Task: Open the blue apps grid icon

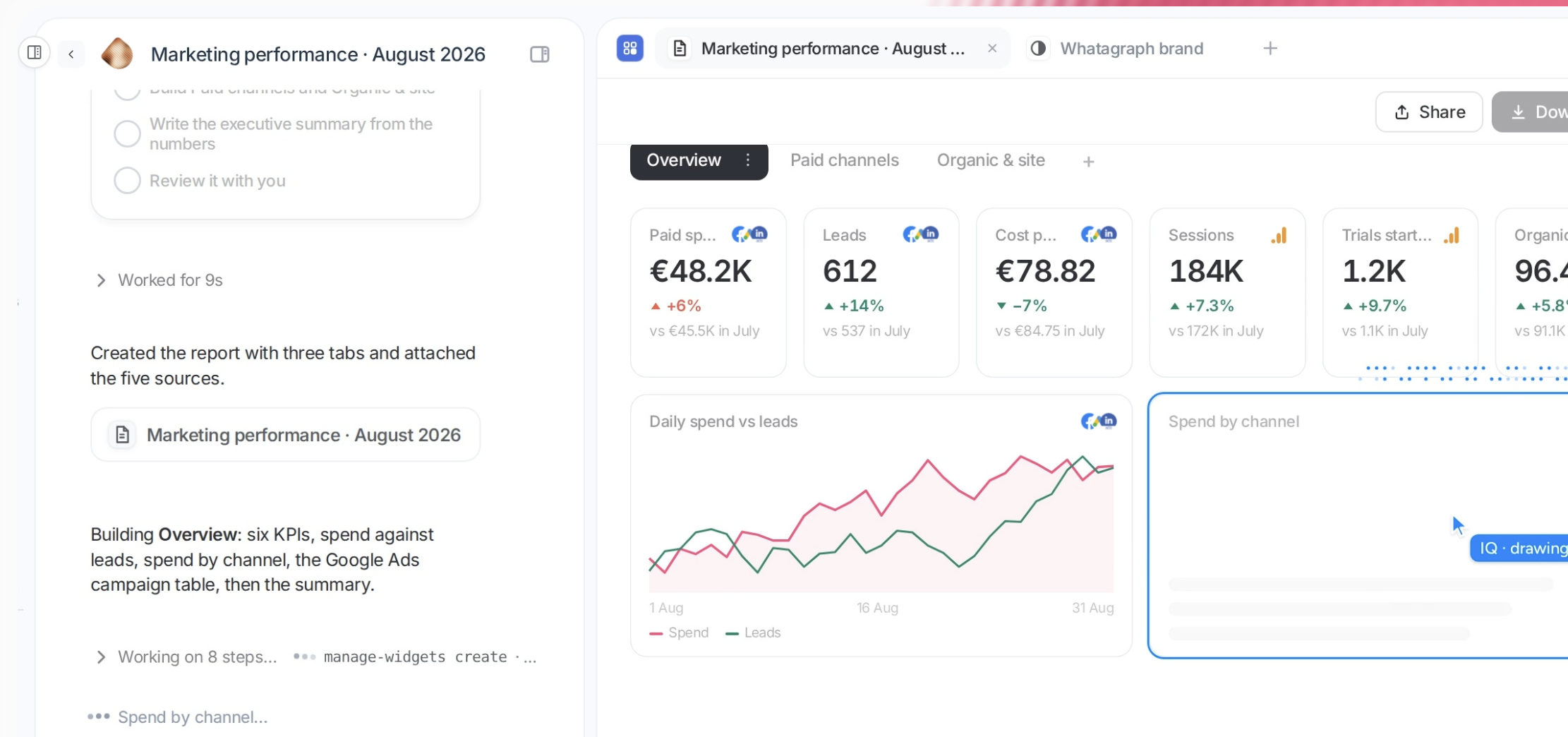Action: click(629, 48)
